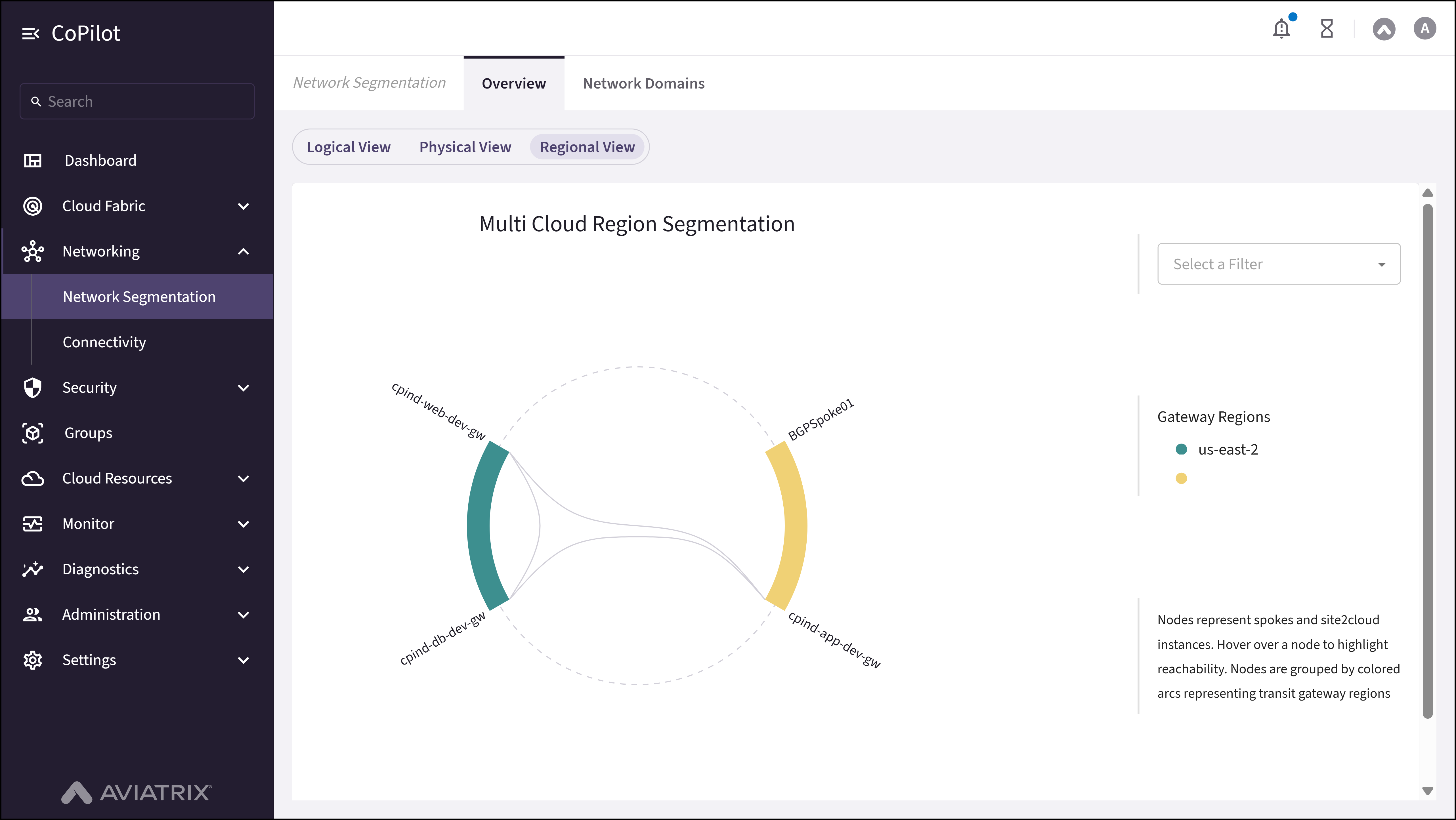Open the notifications bell
The height and width of the screenshot is (820, 1456).
[x=1281, y=28]
